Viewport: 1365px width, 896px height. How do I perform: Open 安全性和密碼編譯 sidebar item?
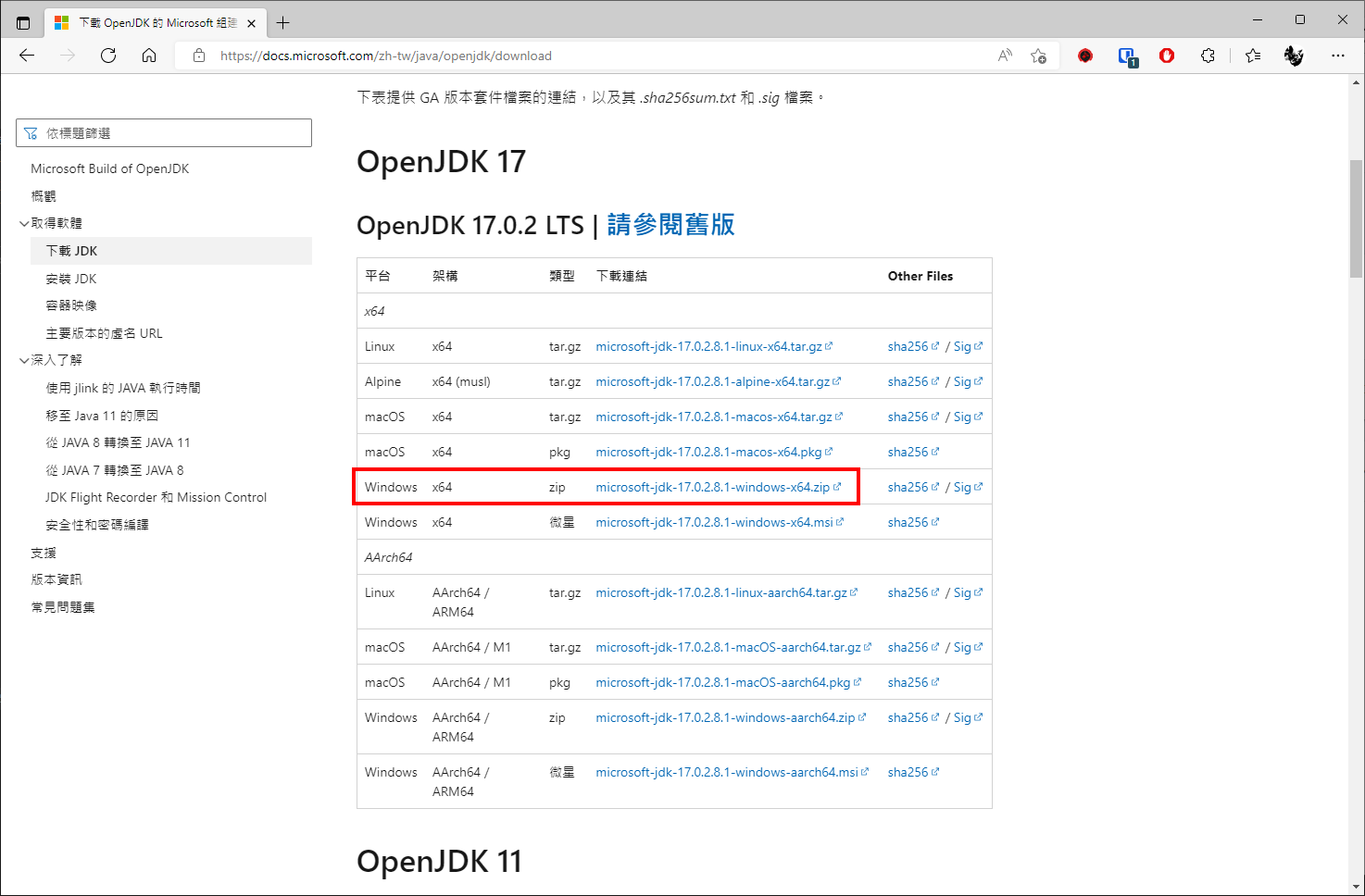tap(97, 525)
